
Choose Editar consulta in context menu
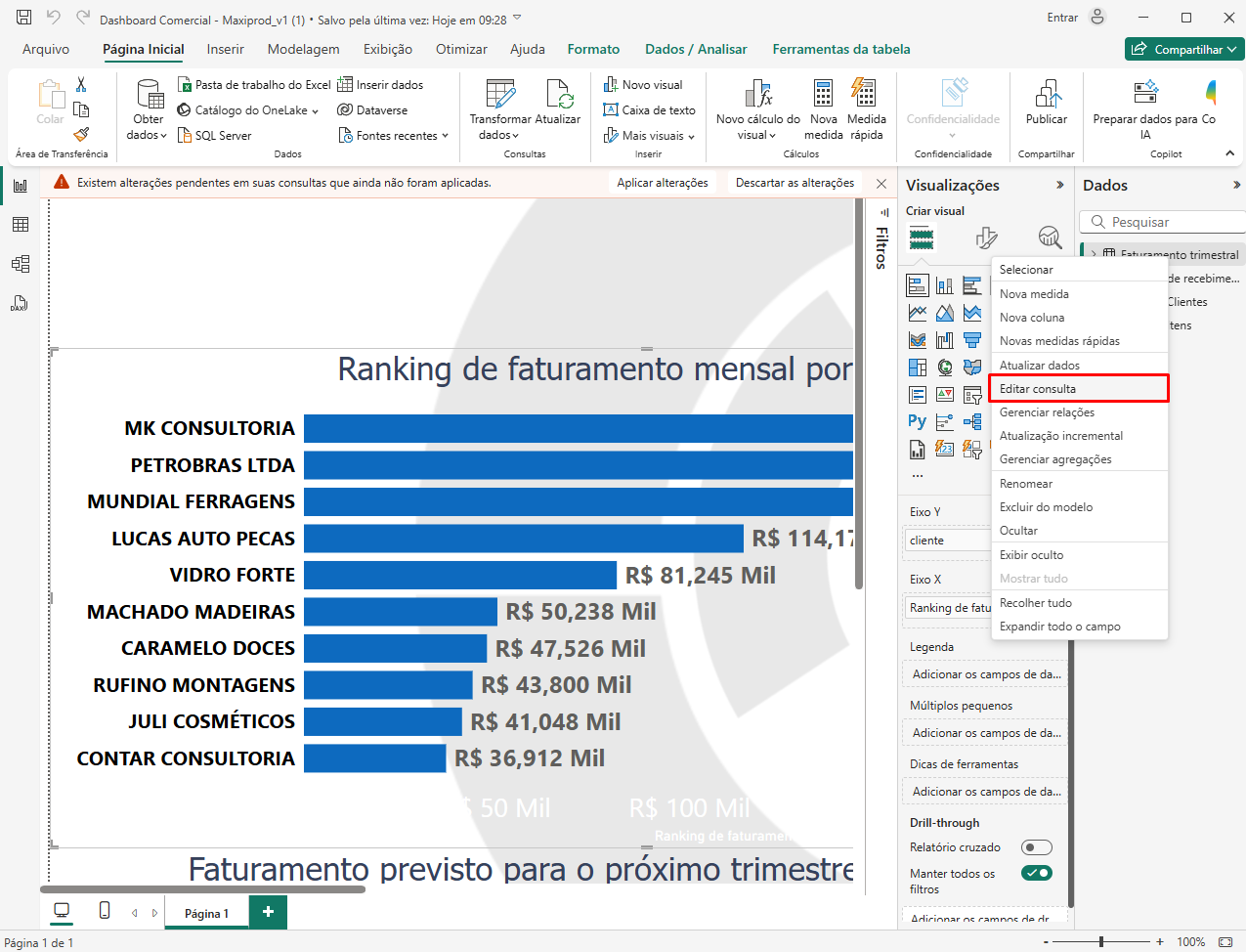(x=1038, y=389)
